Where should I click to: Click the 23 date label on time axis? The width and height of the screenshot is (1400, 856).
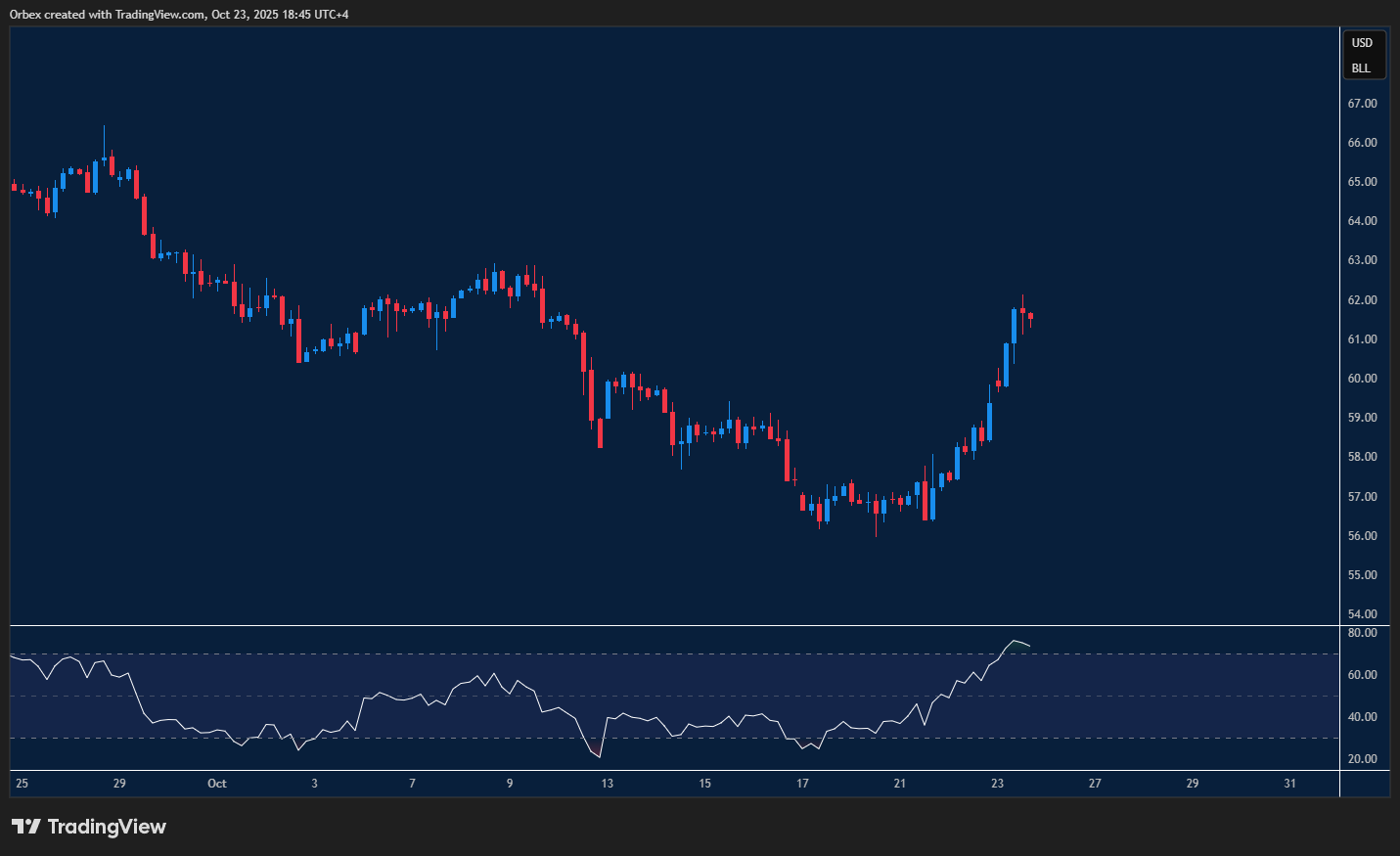(x=997, y=784)
